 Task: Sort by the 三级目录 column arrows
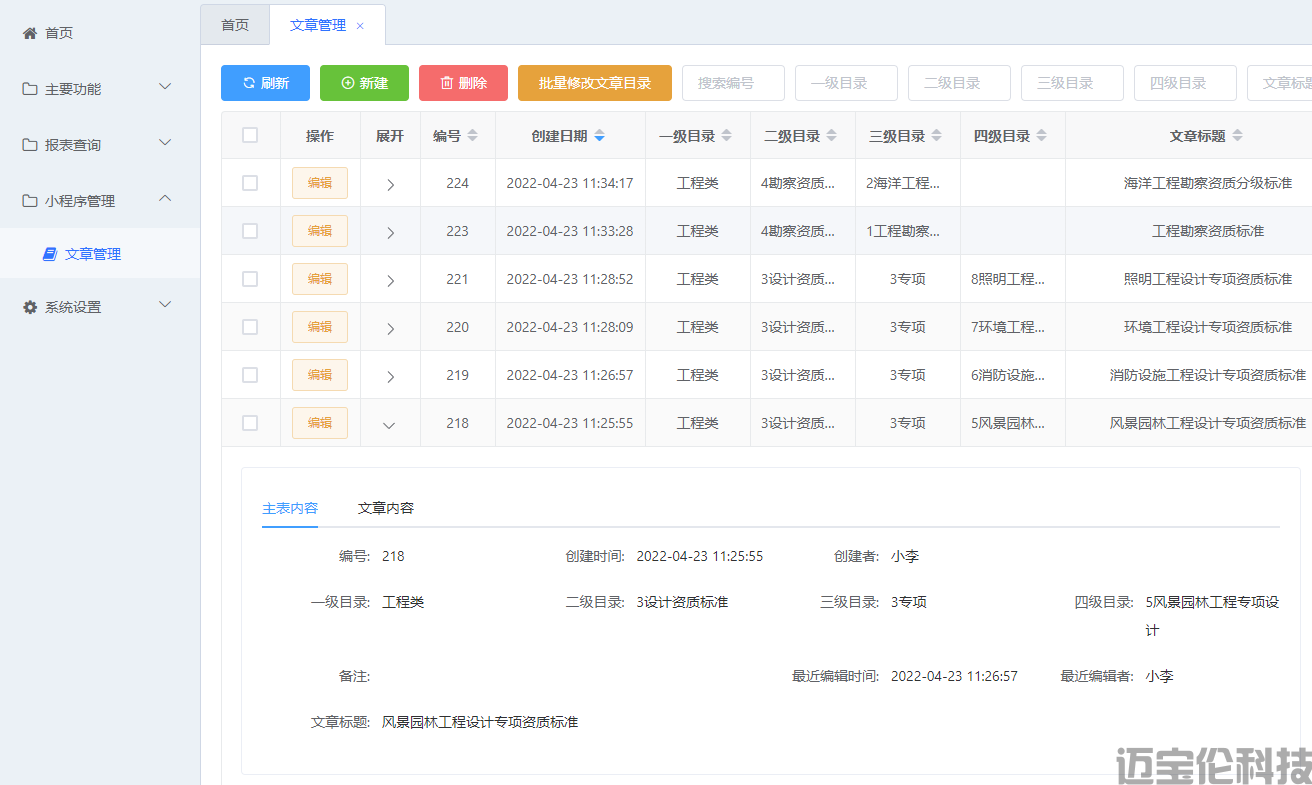[937, 136]
